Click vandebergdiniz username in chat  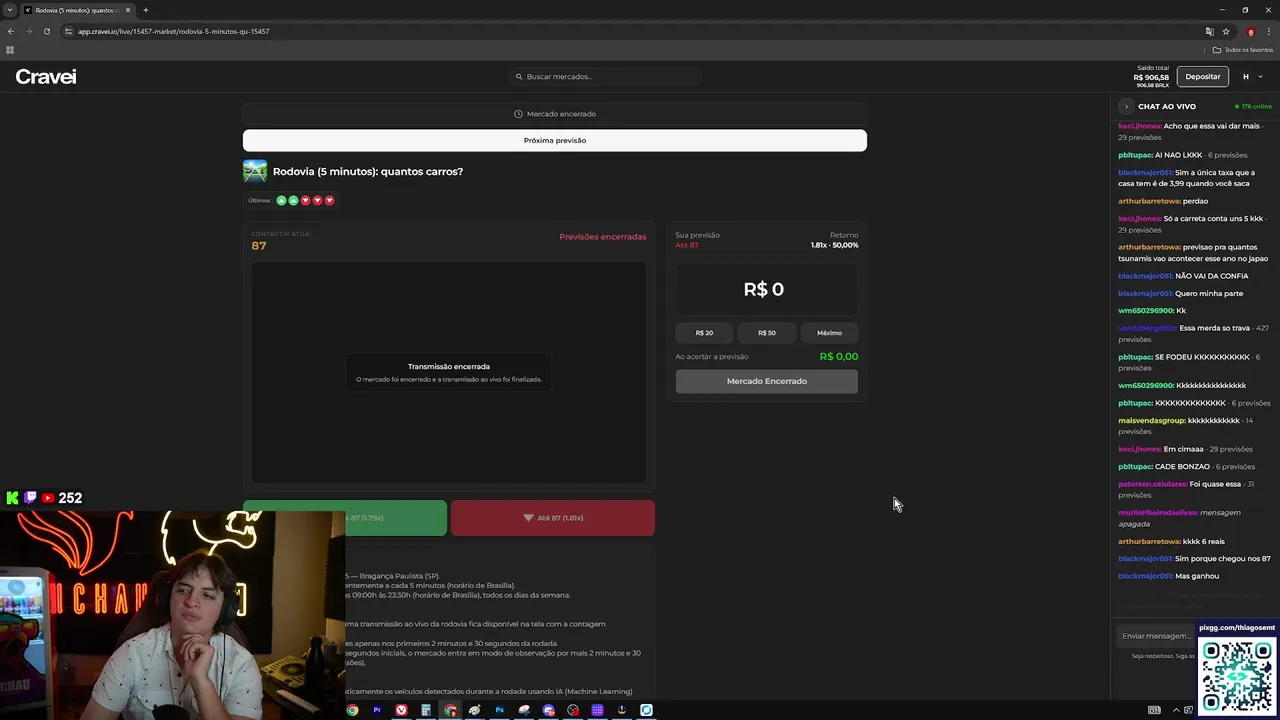coord(1148,328)
